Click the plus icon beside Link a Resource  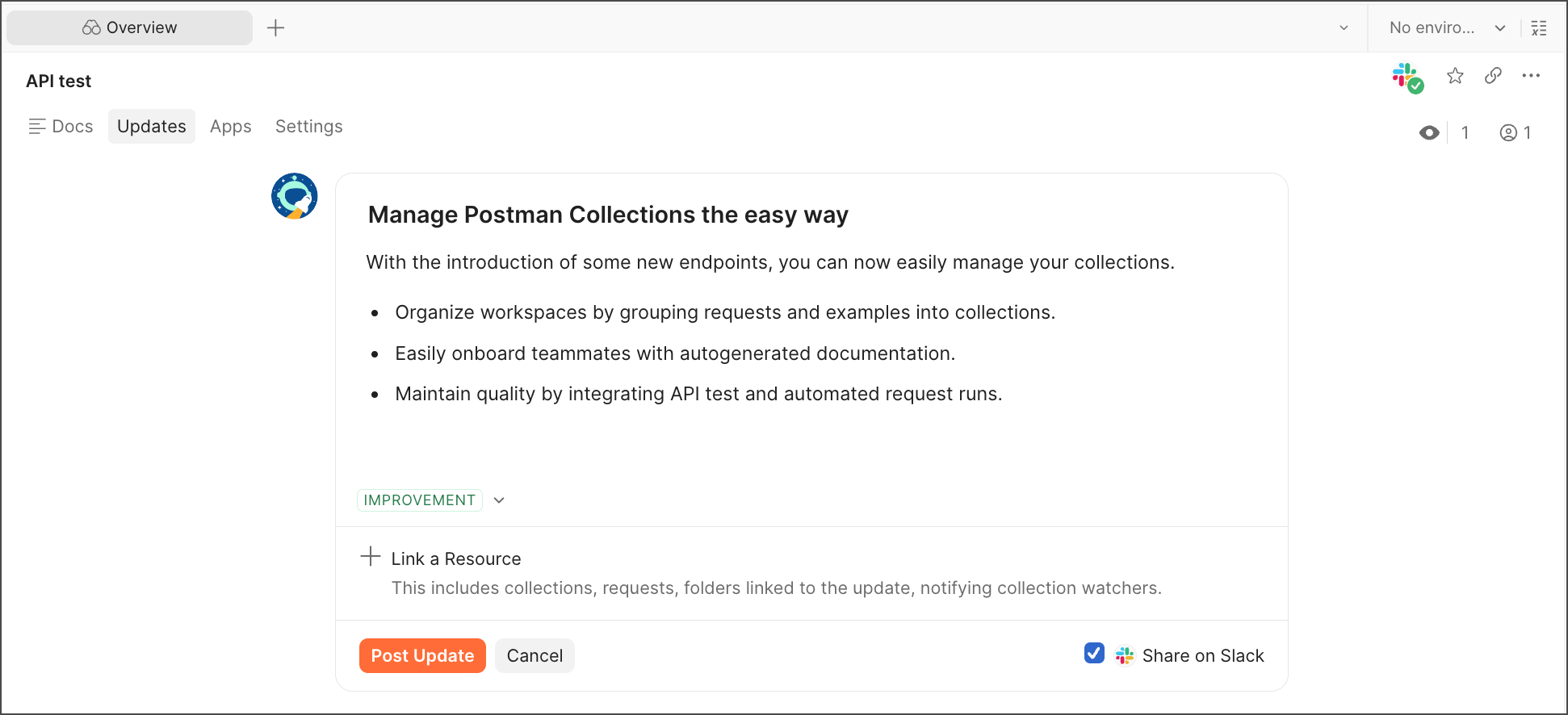tap(371, 557)
